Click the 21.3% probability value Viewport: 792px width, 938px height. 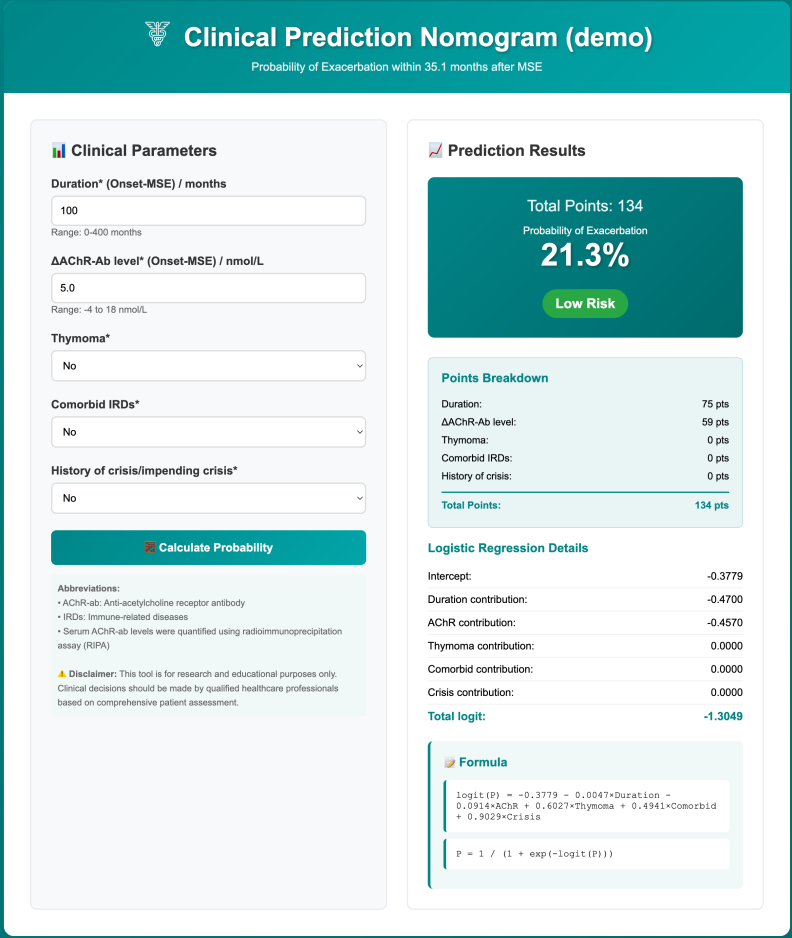click(585, 256)
